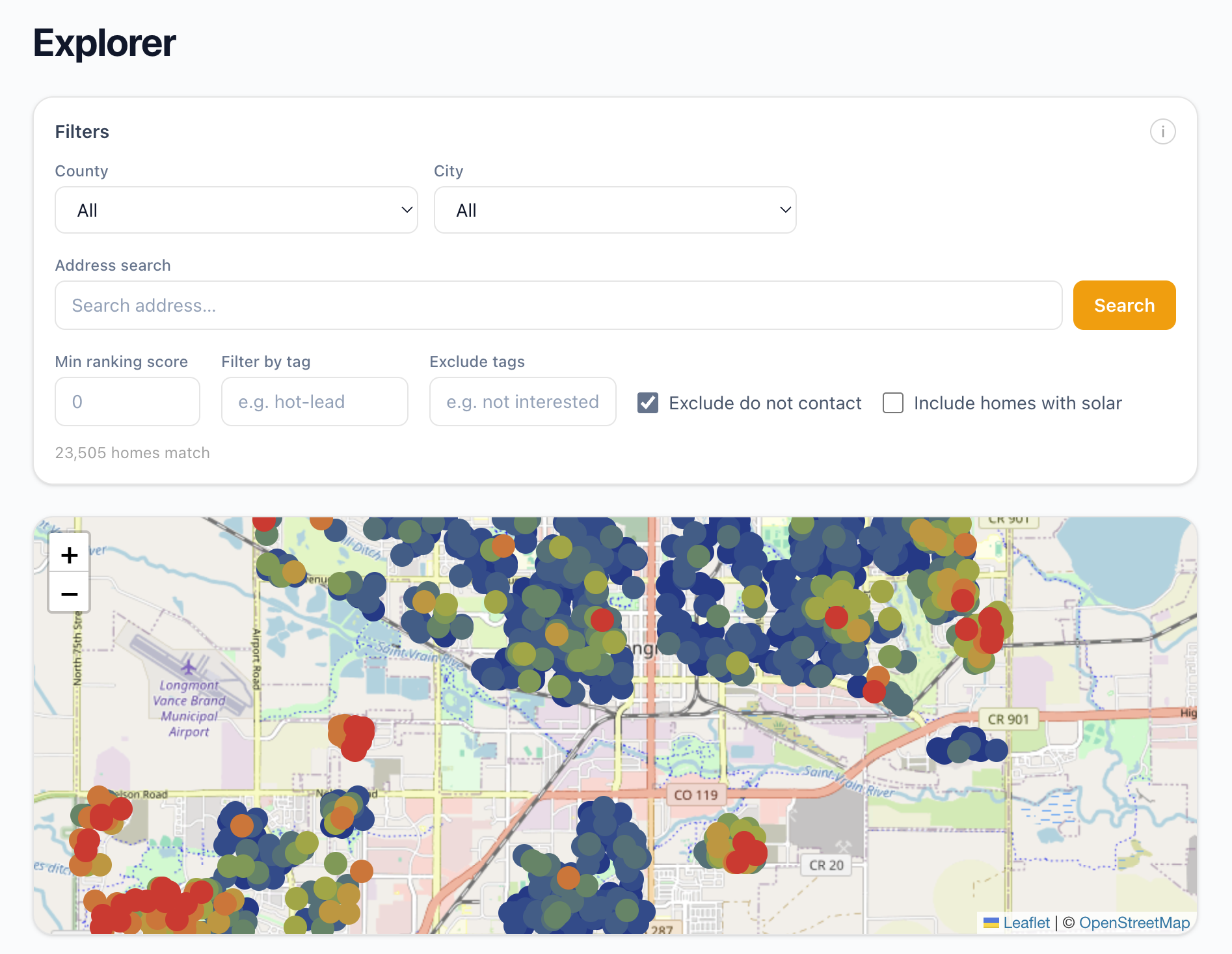
Task: Enable Include homes with solar checkbox
Action: point(893,403)
